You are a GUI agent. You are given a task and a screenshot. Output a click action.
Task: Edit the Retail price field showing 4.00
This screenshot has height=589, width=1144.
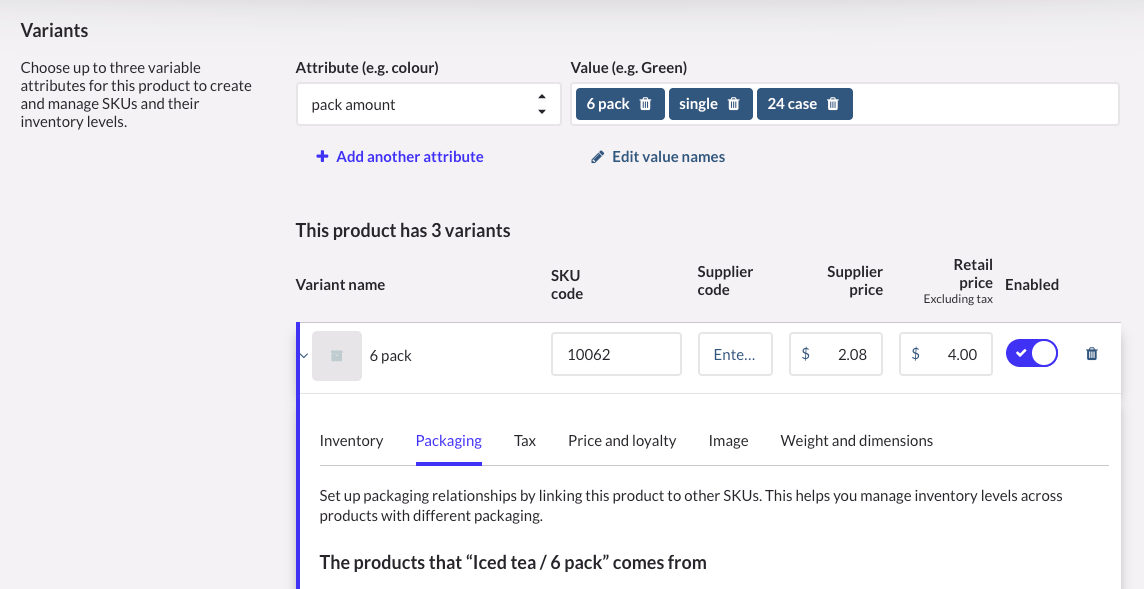tap(954, 354)
